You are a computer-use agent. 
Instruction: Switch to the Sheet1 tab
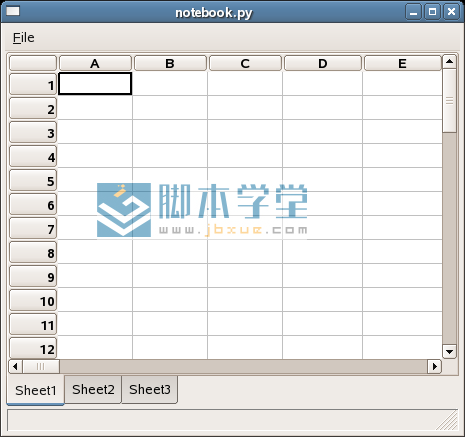tap(35, 390)
